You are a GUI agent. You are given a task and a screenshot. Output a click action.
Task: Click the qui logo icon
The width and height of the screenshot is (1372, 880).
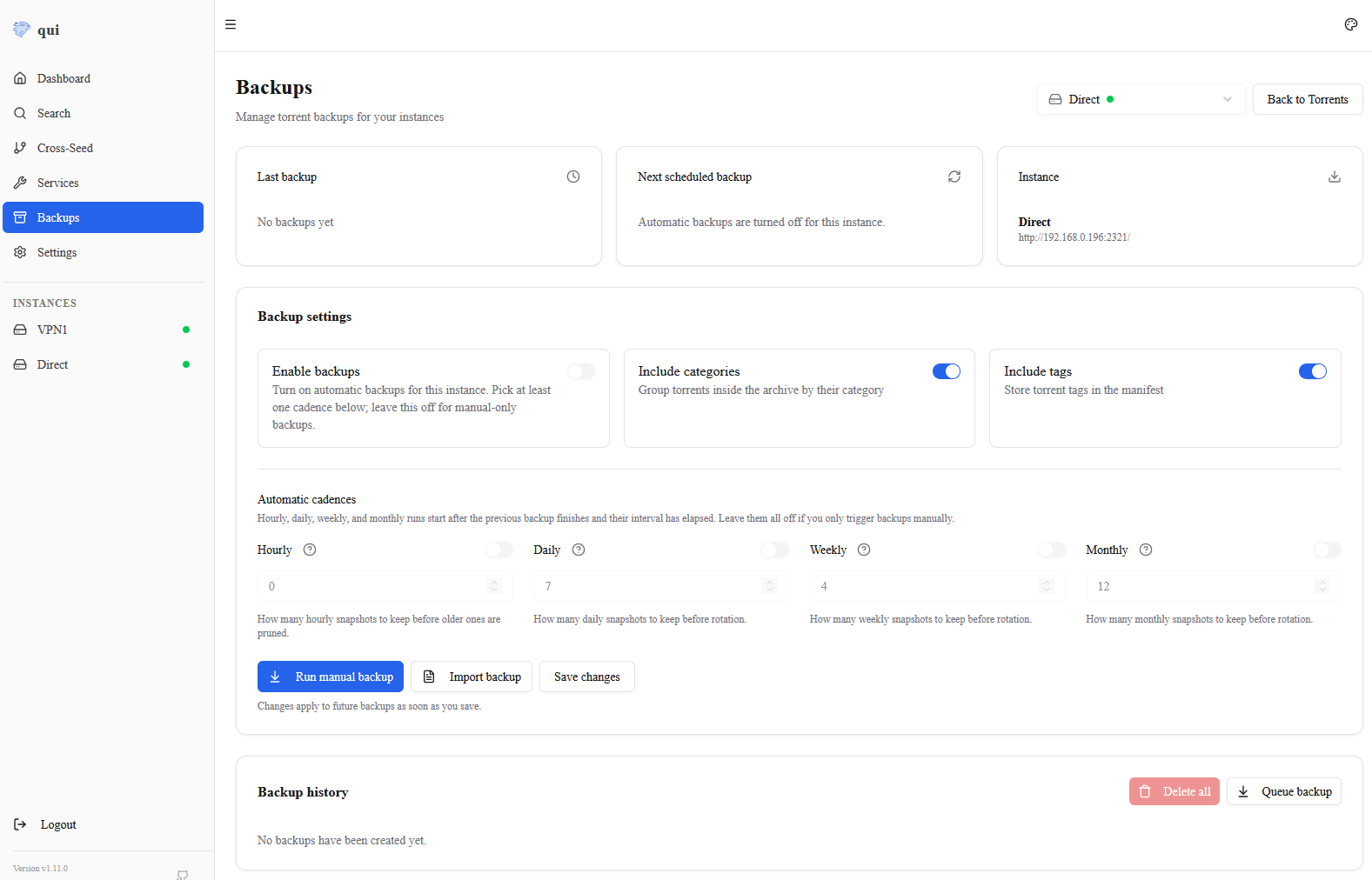[22, 30]
